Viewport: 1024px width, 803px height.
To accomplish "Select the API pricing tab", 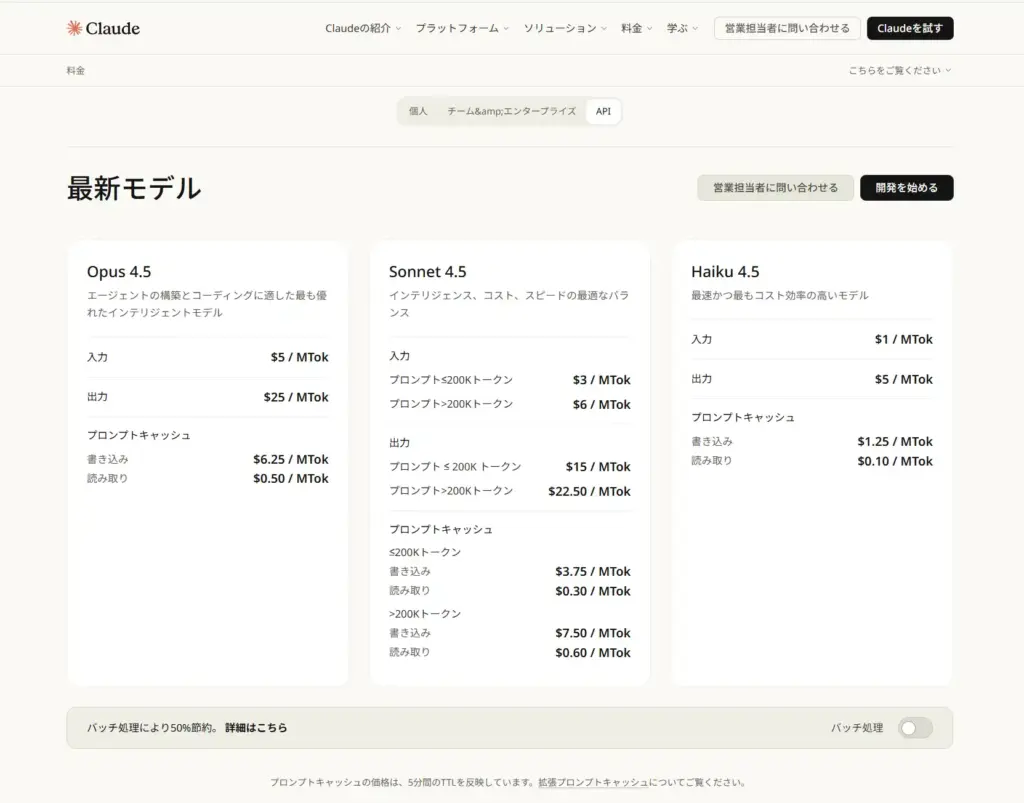I will click(603, 111).
